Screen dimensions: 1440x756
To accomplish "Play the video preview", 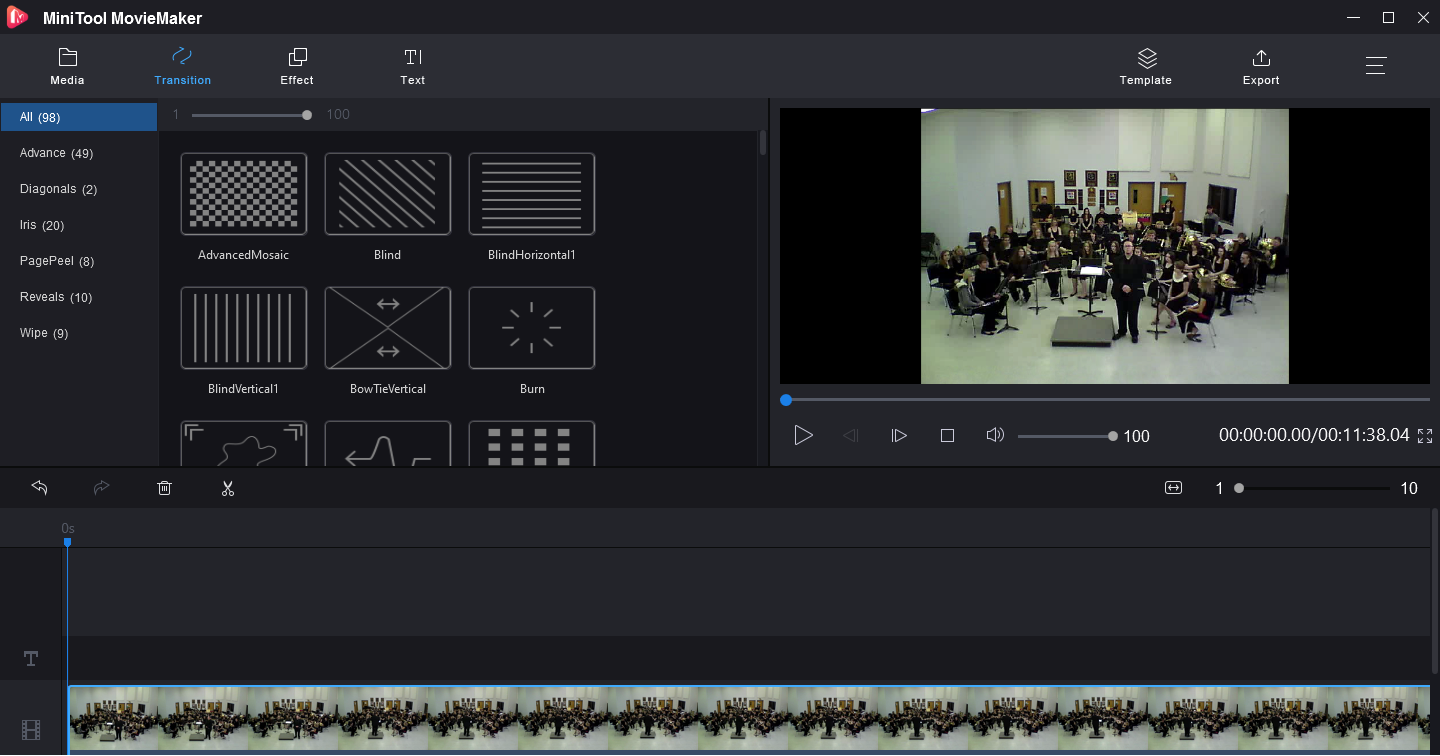I will [x=803, y=435].
